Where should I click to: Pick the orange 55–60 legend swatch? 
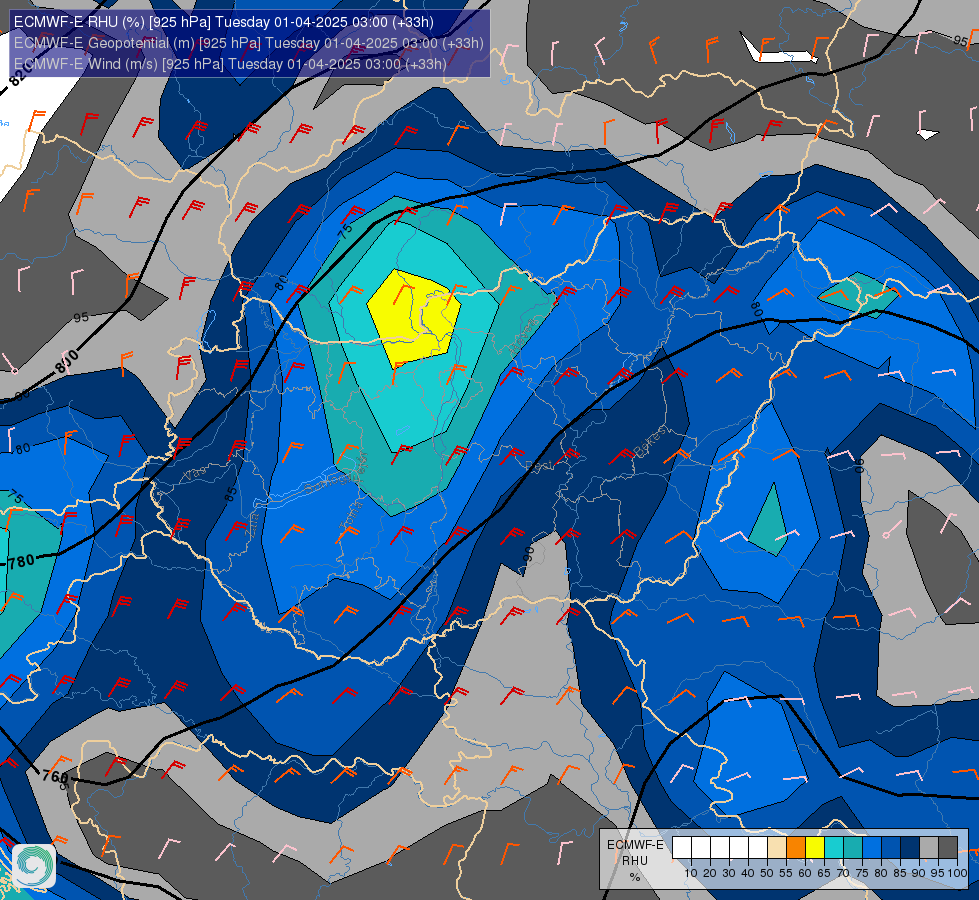point(796,848)
